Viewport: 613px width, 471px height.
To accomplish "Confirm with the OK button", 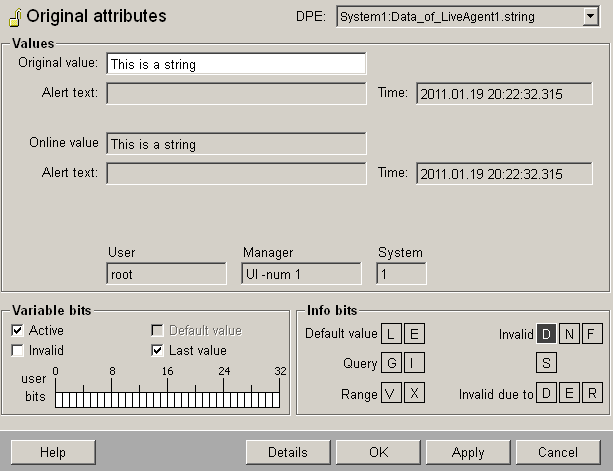I will pyautogui.click(x=378, y=452).
